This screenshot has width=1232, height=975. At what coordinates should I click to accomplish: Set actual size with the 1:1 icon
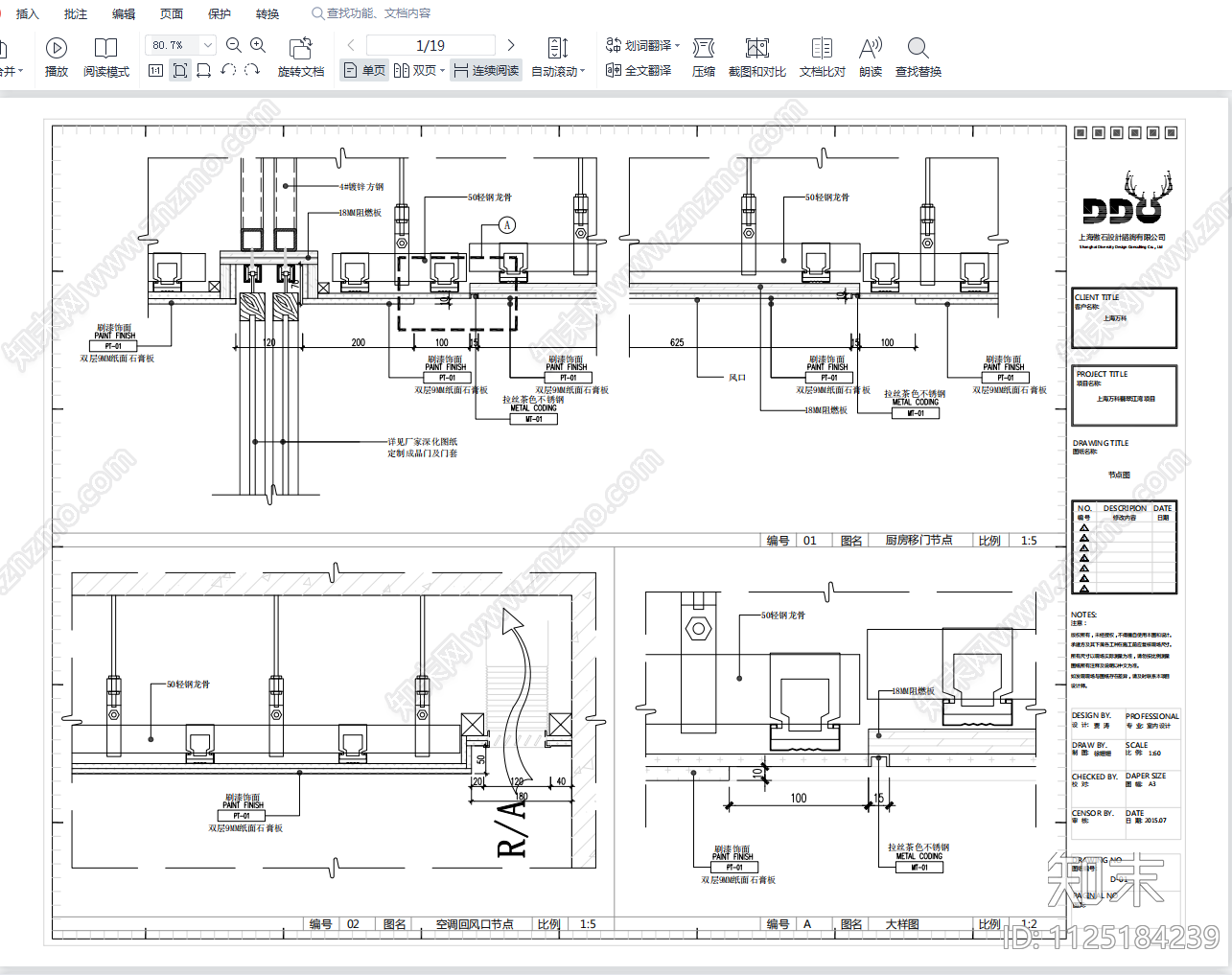point(156,70)
